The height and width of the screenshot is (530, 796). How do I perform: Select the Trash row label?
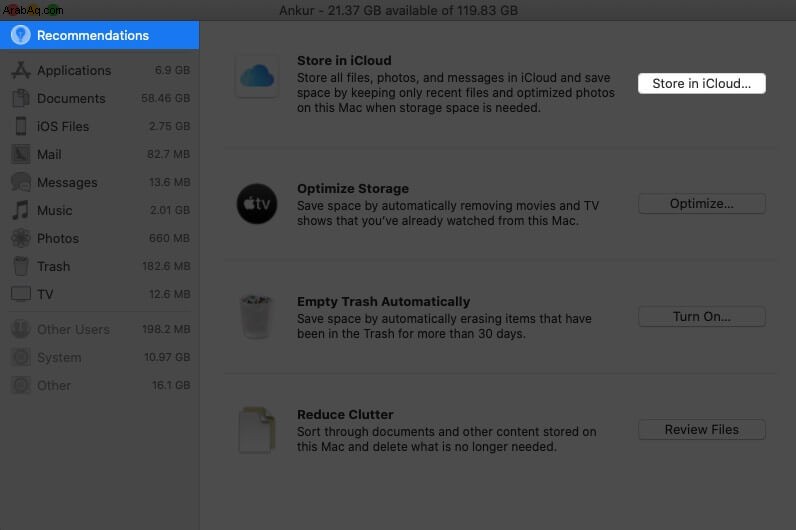coord(53,266)
